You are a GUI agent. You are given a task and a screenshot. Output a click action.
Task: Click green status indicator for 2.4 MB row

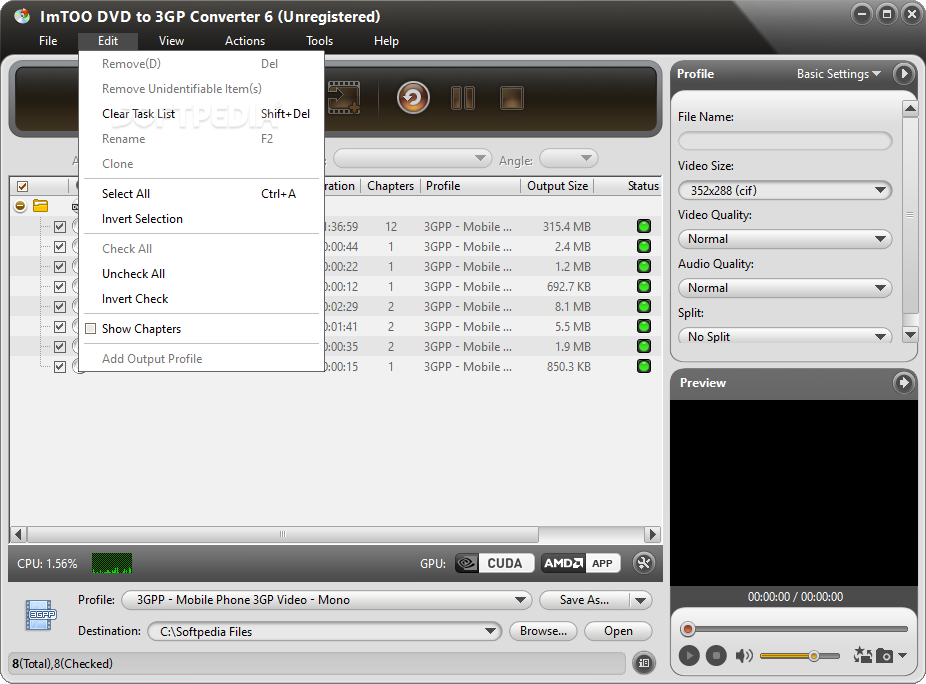click(644, 246)
